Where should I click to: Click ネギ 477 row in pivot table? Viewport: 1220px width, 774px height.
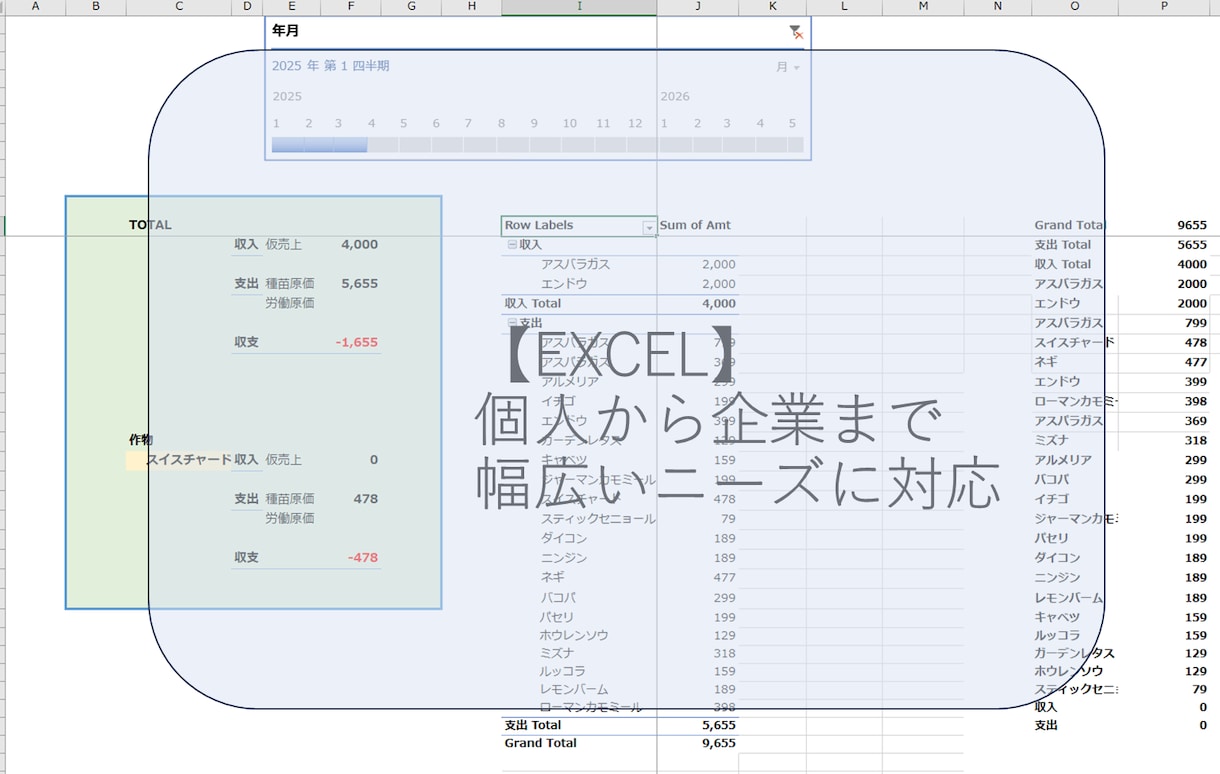620,577
